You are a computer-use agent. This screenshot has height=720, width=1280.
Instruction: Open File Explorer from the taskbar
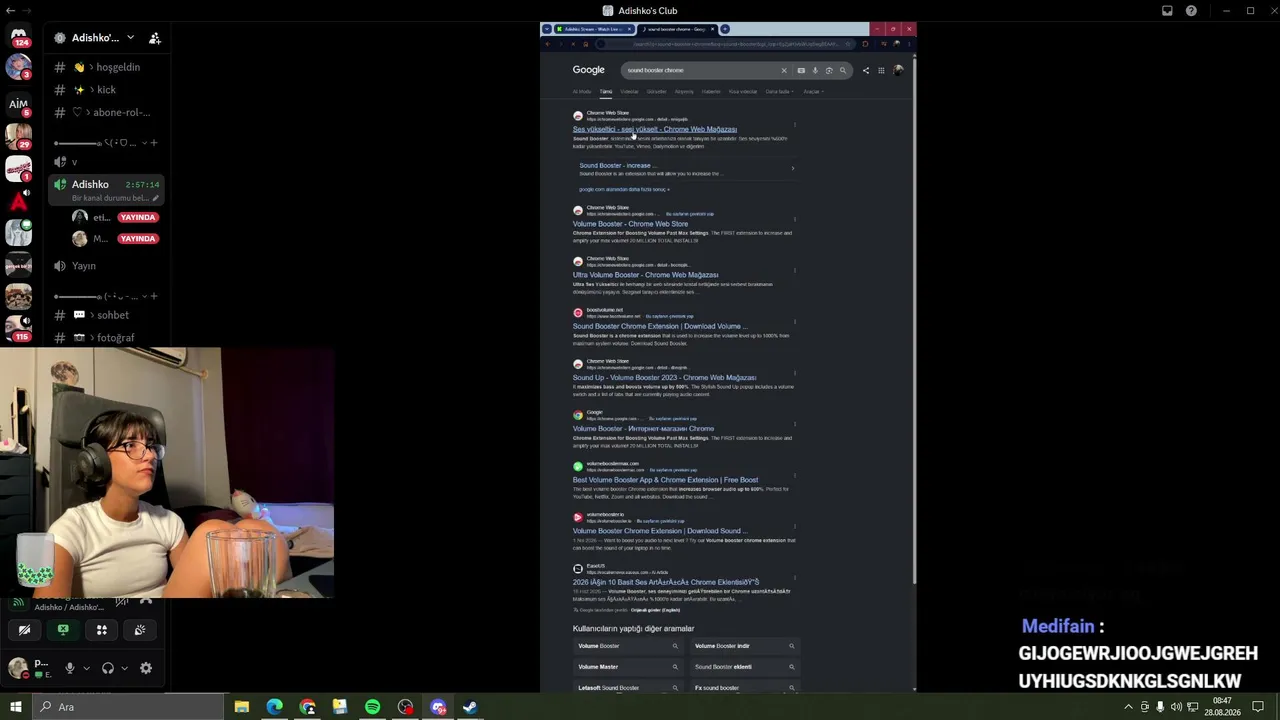pos(241,707)
